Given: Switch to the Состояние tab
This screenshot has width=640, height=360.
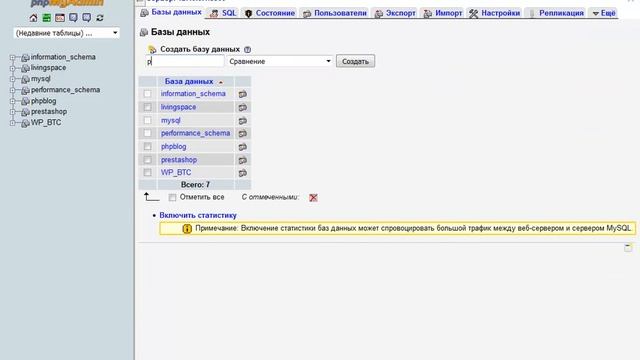Looking at the screenshot, I should click(270, 13).
